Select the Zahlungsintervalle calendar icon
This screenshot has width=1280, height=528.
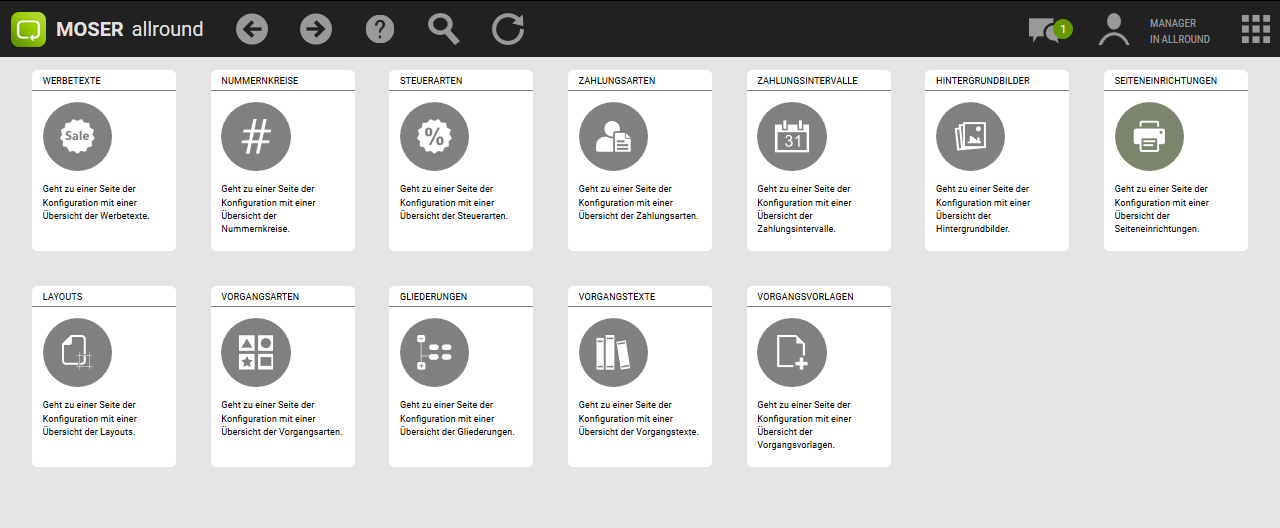792,137
